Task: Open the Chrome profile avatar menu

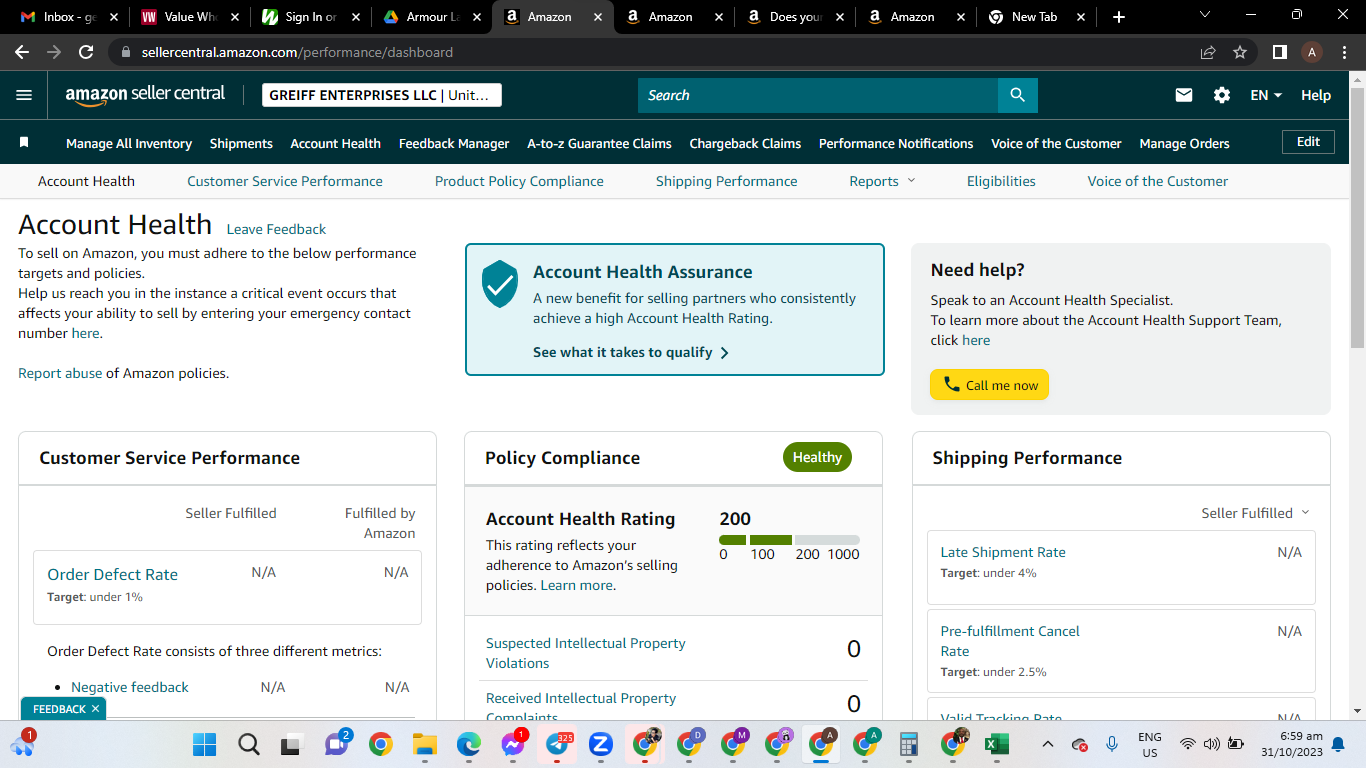Action: point(1312,52)
